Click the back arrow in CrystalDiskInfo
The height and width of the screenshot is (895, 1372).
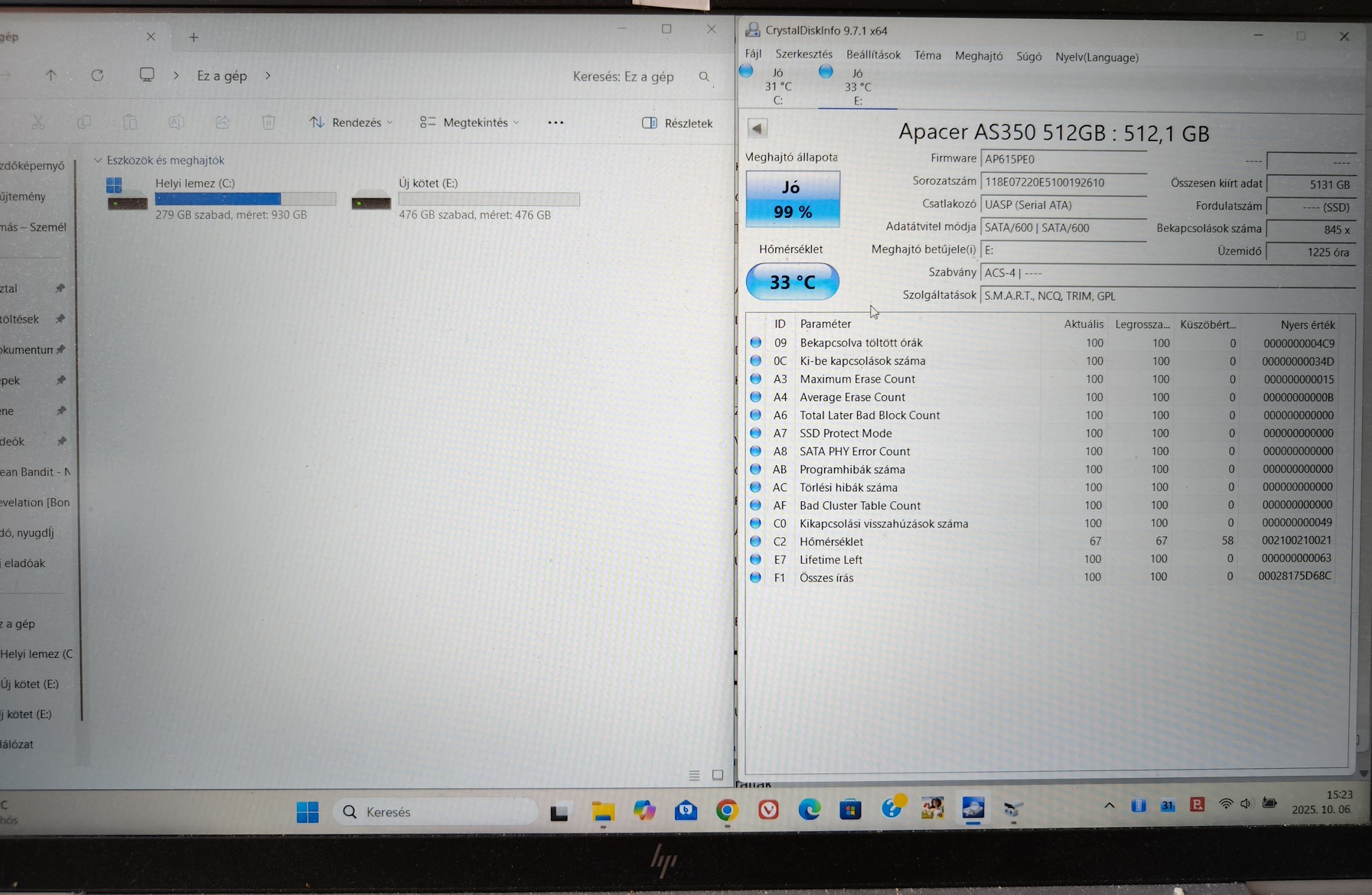click(757, 129)
